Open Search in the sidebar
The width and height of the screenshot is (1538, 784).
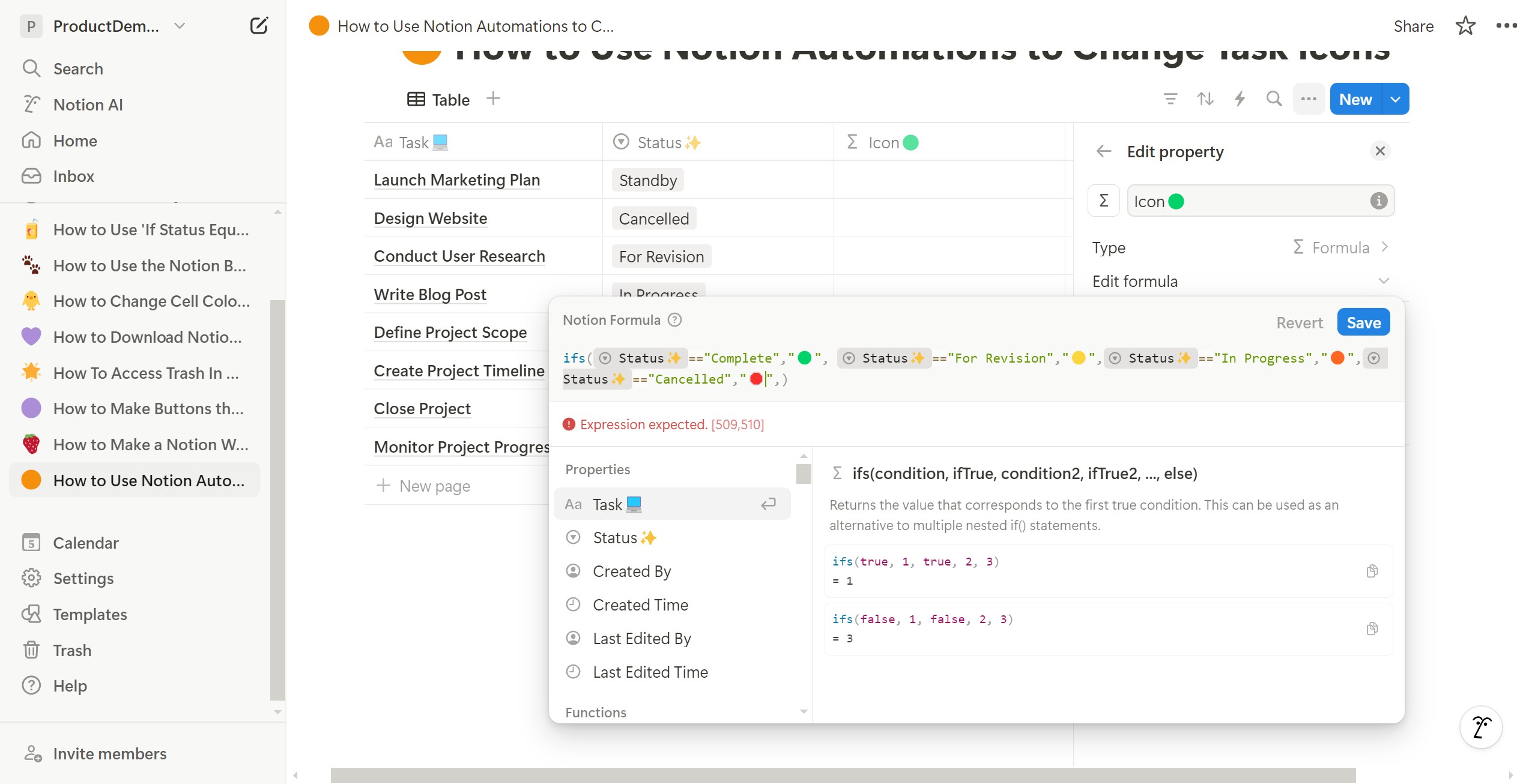click(78, 68)
